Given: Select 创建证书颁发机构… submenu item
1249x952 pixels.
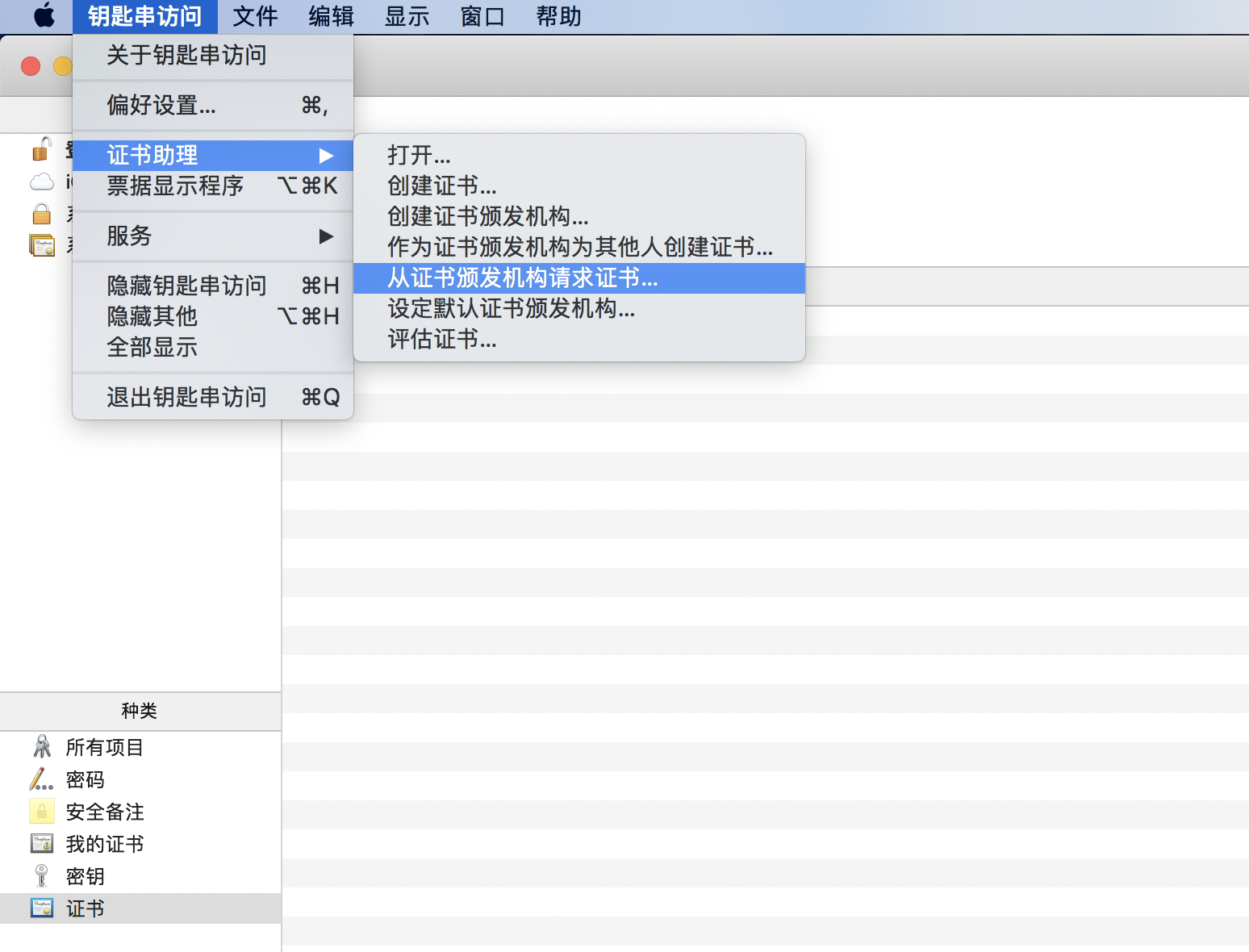Looking at the screenshot, I should tap(579, 216).
